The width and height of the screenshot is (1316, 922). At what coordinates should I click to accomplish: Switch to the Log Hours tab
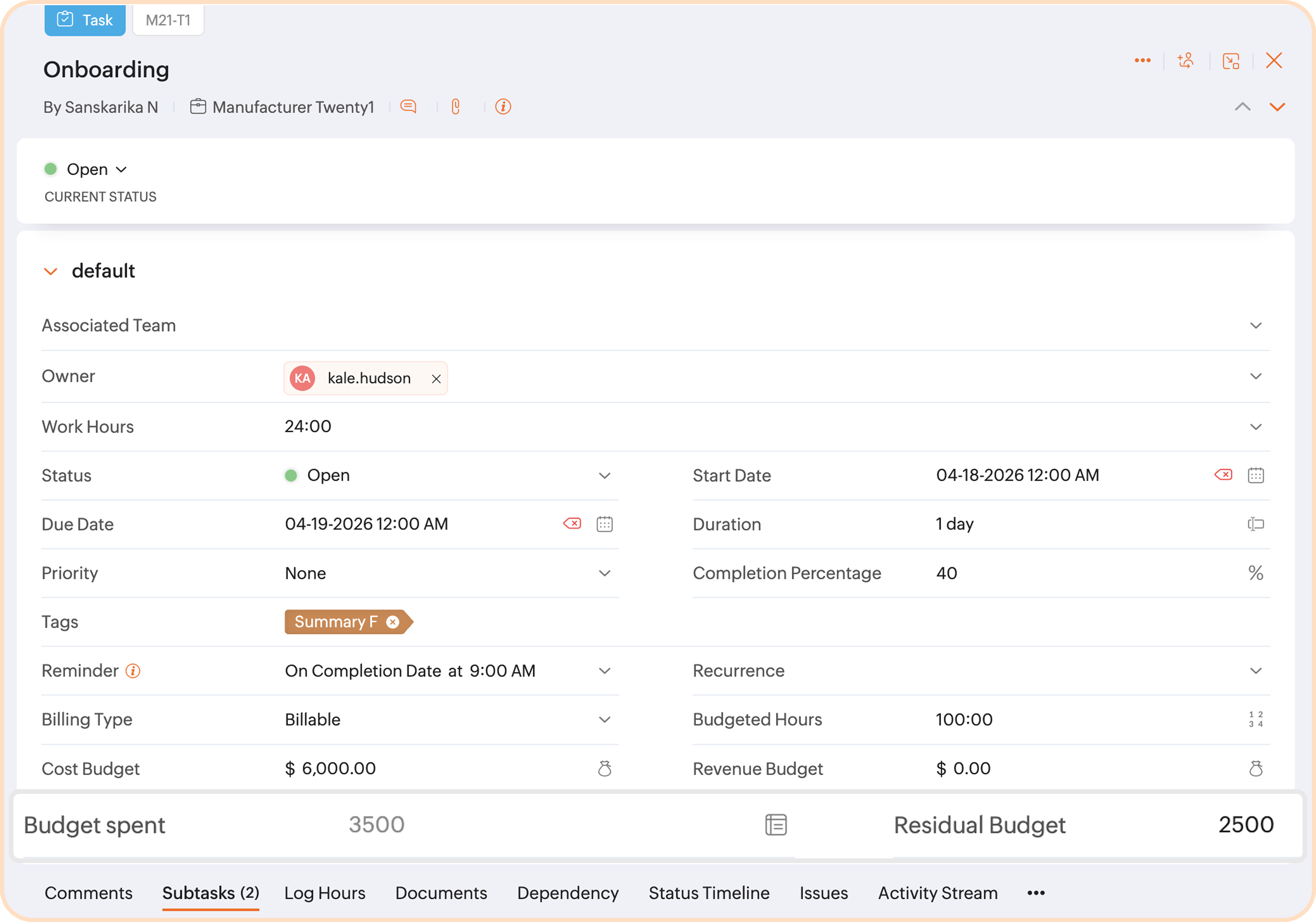(324, 893)
